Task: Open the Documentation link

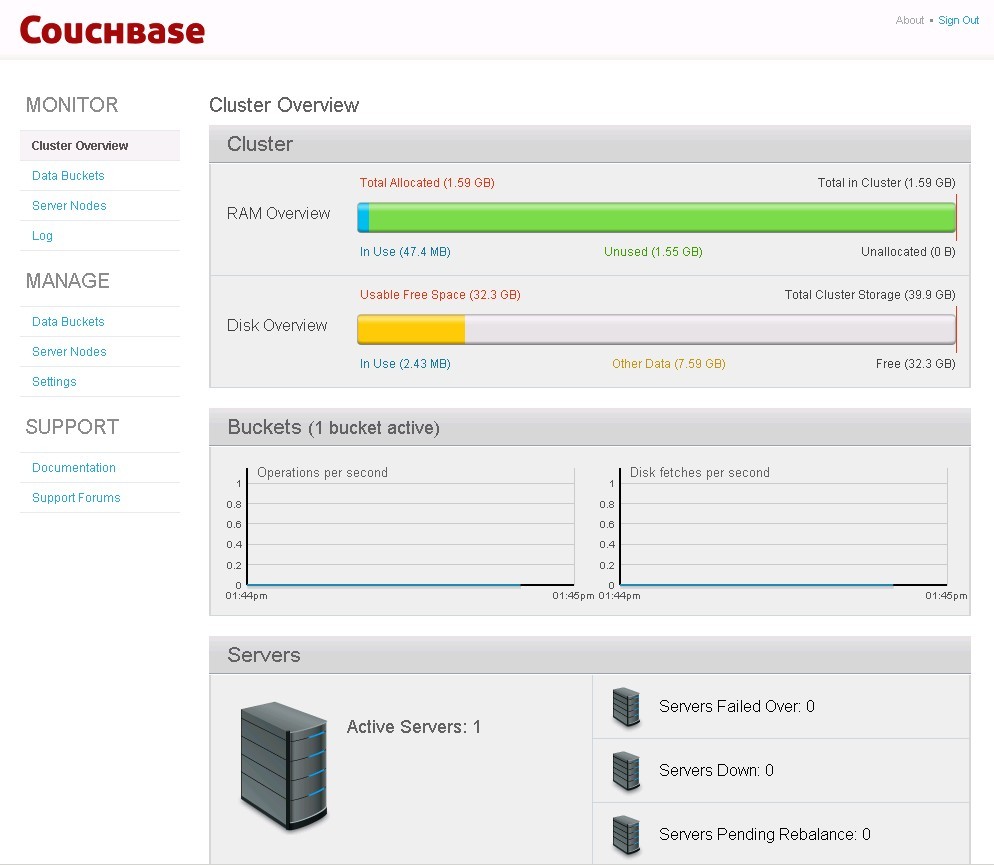Action: (74, 468)
